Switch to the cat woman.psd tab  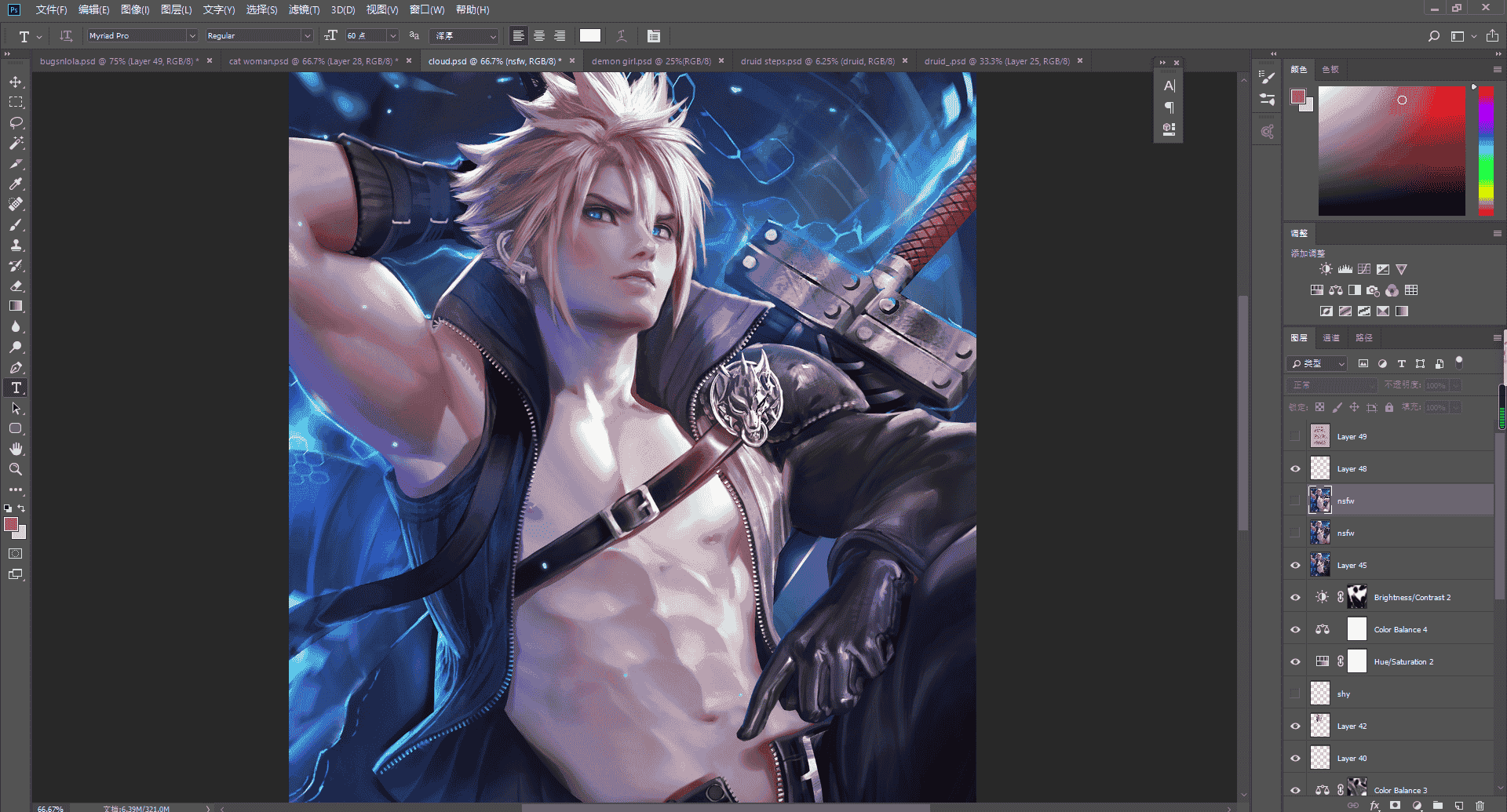[x=313, y=60]
